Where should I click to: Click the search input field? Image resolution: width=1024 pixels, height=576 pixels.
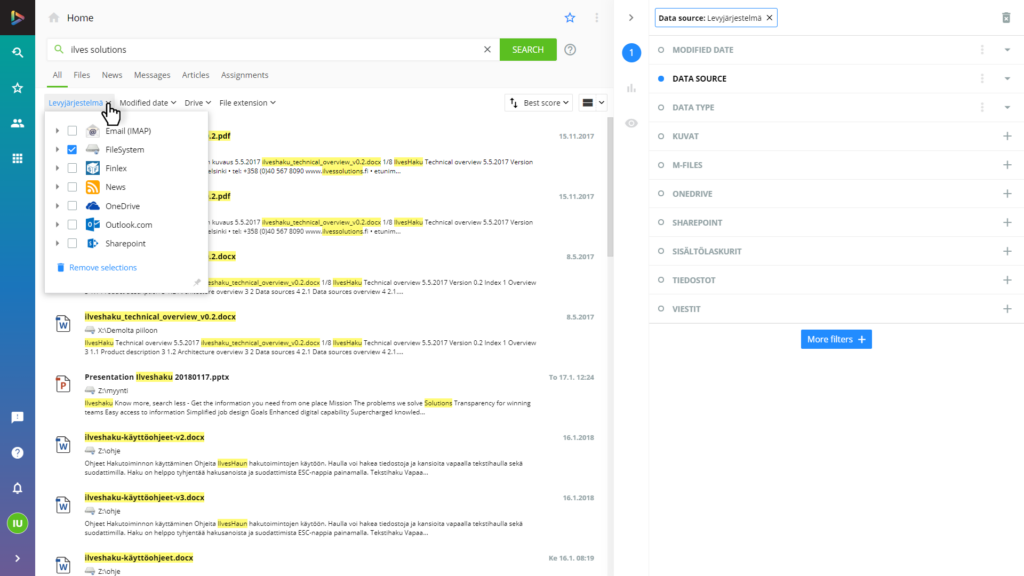[x=273, y=50]
